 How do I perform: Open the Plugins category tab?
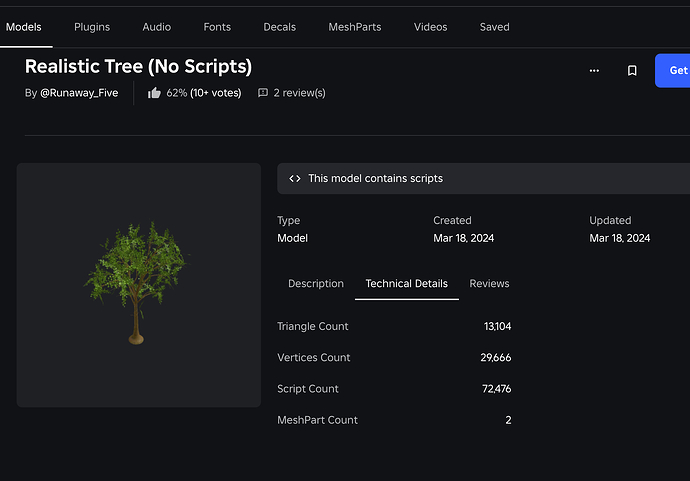click(x=92, y=27)
